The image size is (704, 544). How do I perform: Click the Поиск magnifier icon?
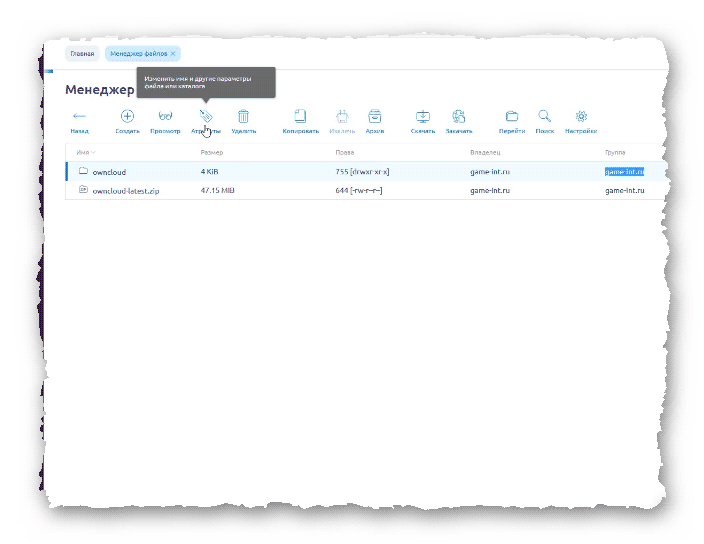(x=545, y=116)
